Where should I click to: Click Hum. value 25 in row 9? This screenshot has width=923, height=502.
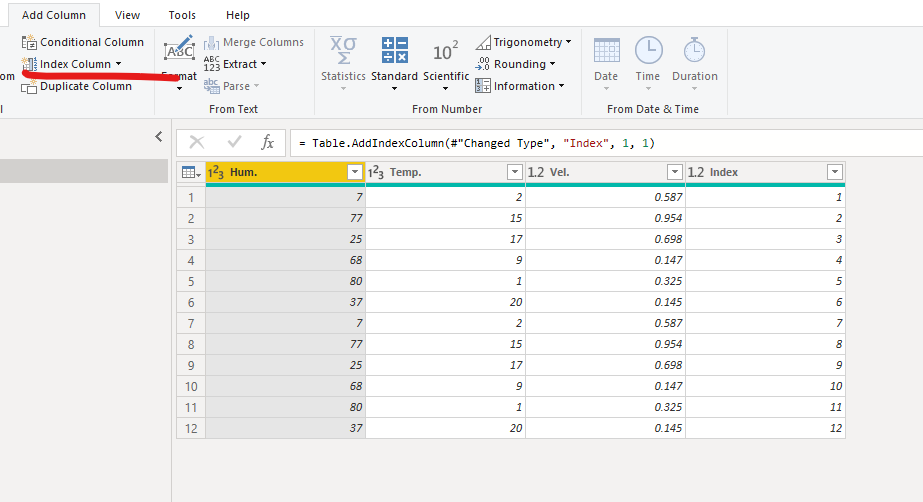[285, 365]
